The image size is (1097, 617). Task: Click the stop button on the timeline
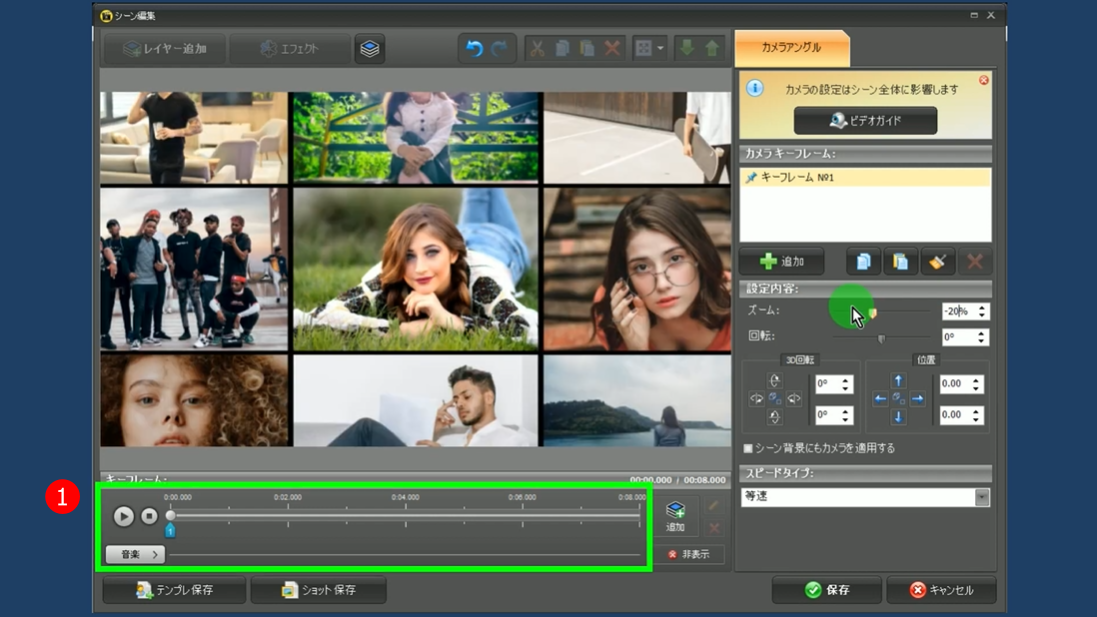pyautogui.click(x=149, y=516)
